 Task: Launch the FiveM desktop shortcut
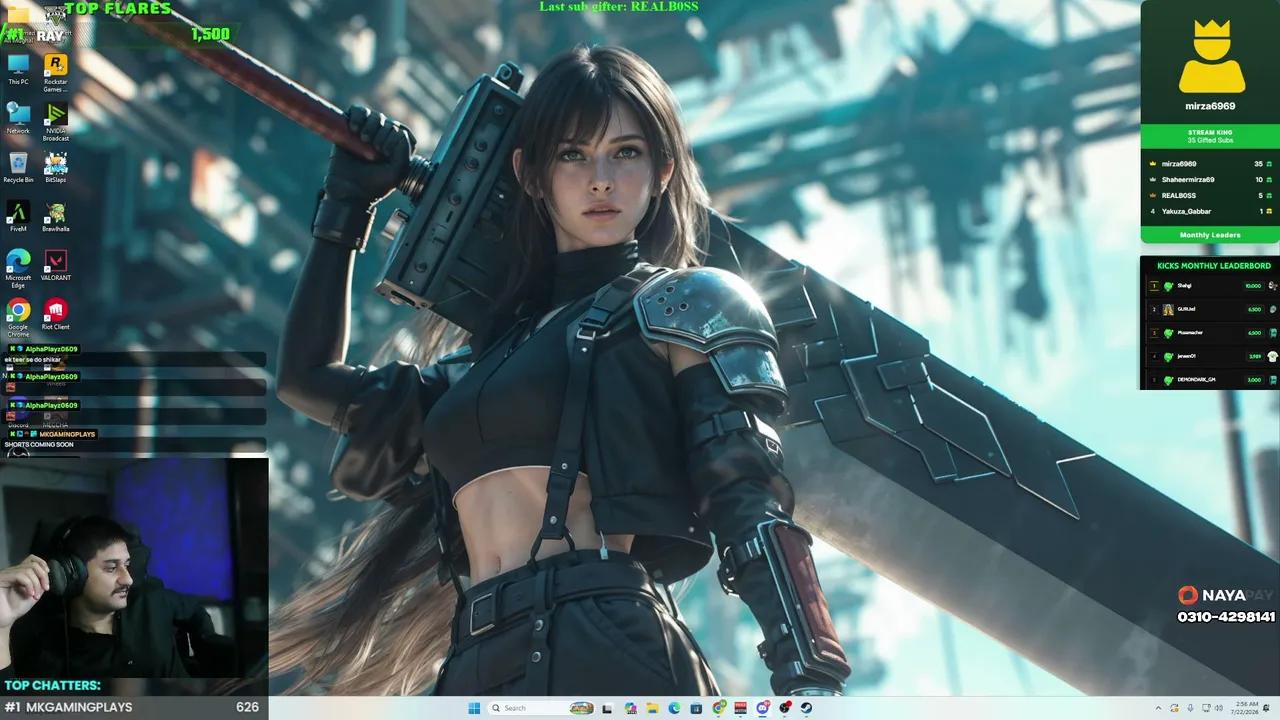pyautogui.click(x=18, y=216)
